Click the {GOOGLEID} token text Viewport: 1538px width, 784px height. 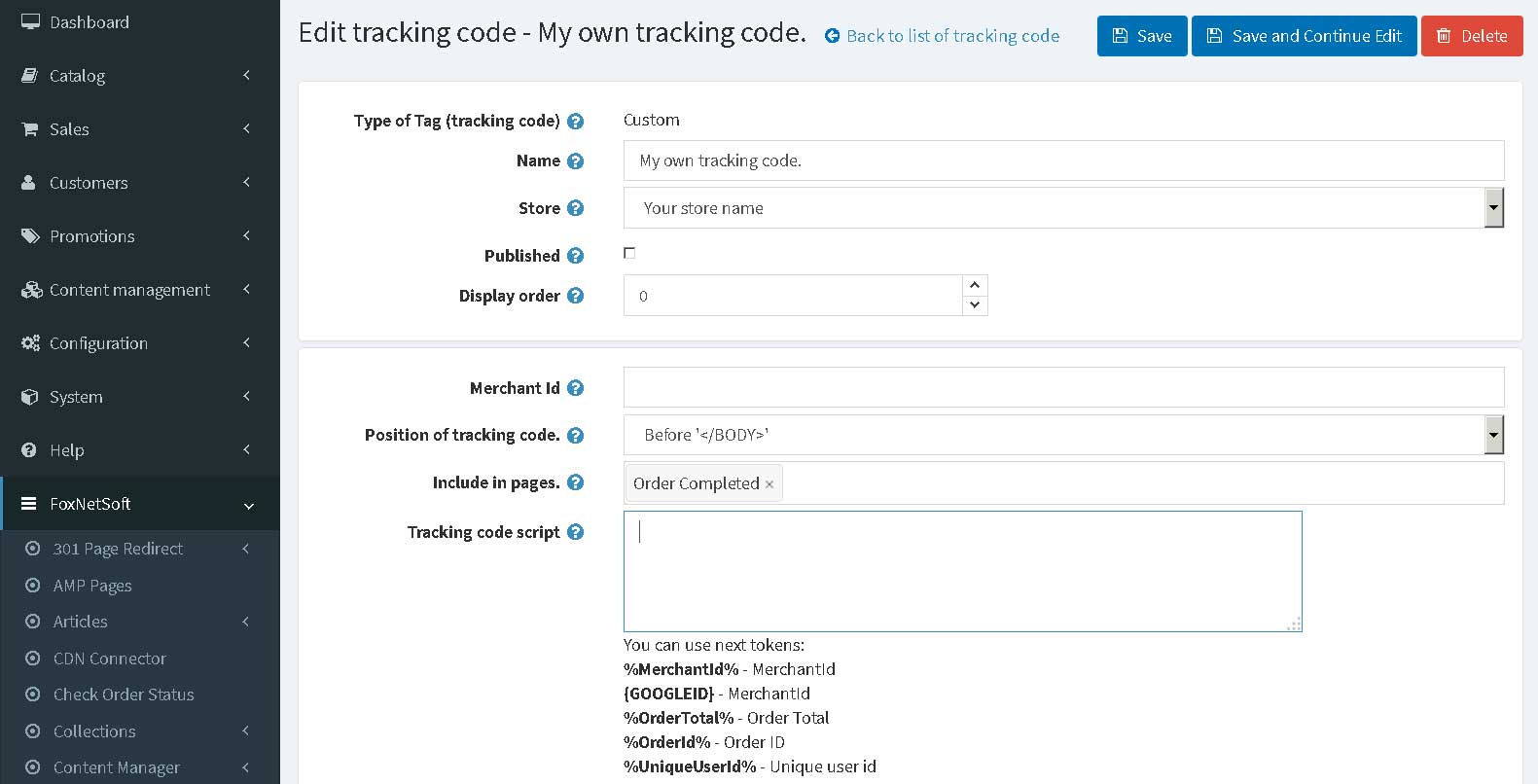(x=668, y=694)
